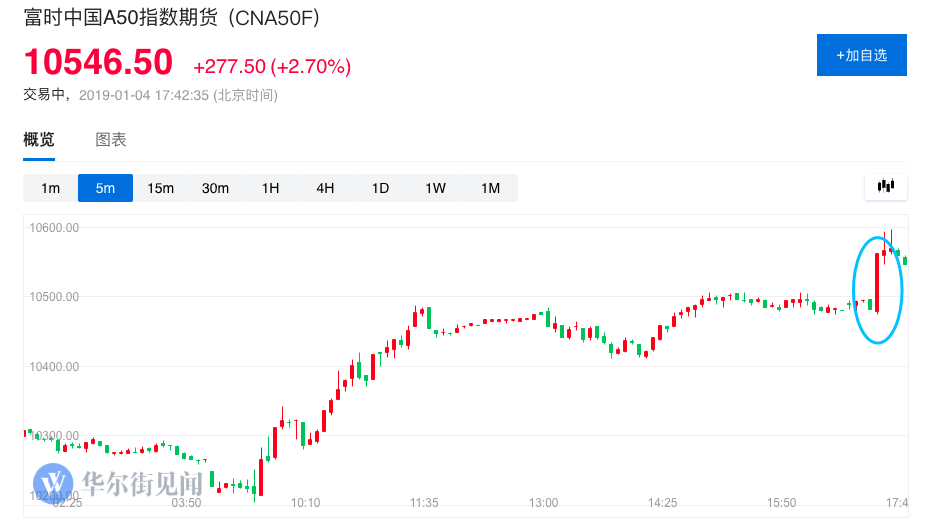
Task: Click the +277.50 (+2.70%) change value
Action: click(272, 67)
